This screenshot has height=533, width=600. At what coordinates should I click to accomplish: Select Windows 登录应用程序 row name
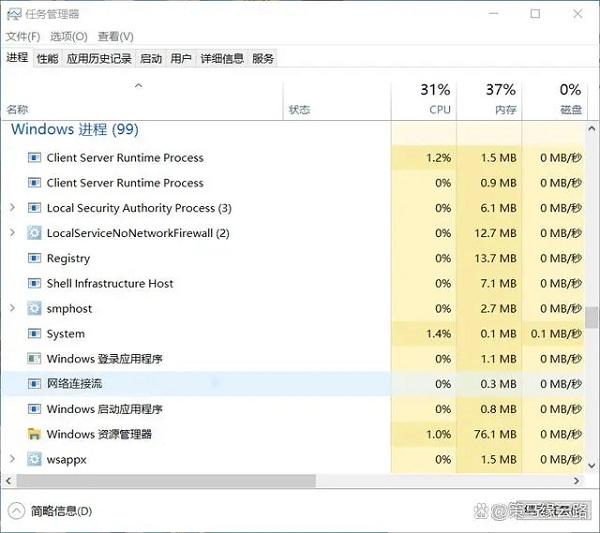[104, 359]
